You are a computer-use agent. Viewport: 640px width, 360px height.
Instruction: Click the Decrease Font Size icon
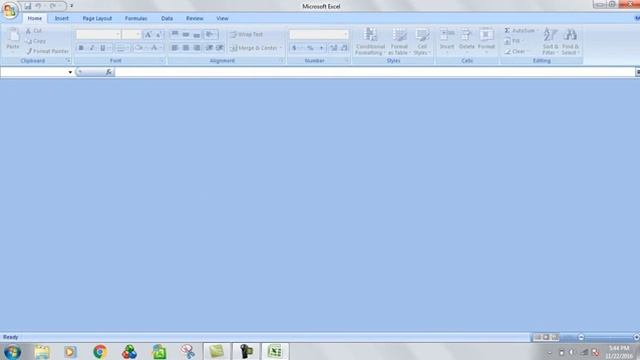pos(159,35)
